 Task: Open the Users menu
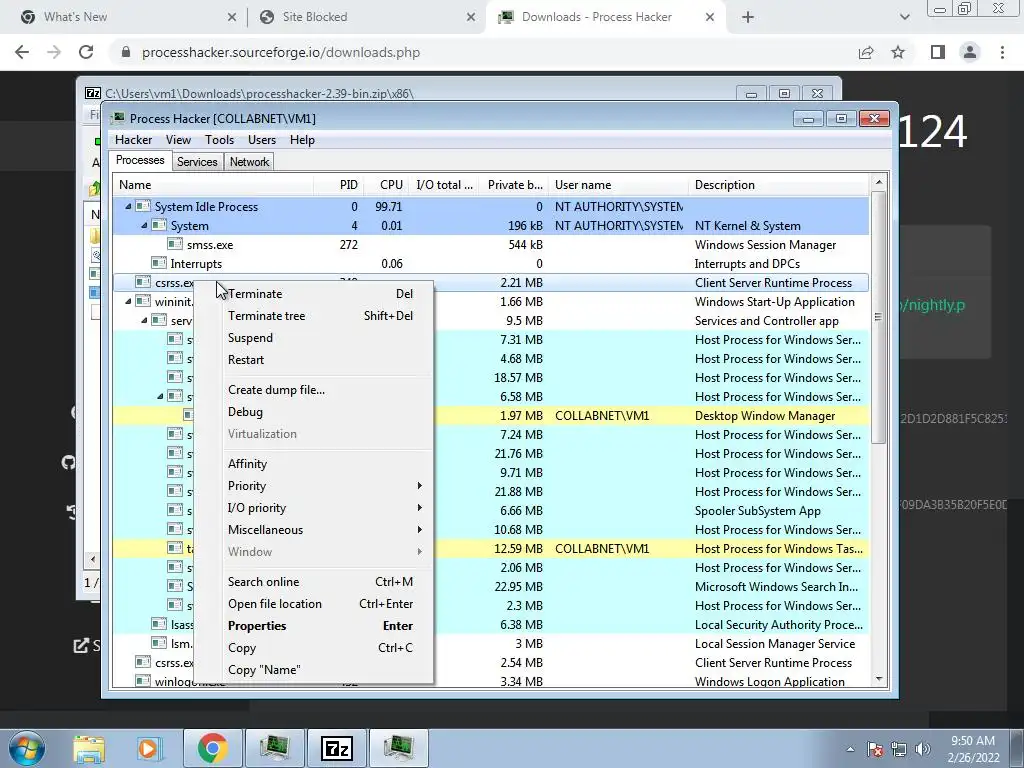tap(262, 140)
